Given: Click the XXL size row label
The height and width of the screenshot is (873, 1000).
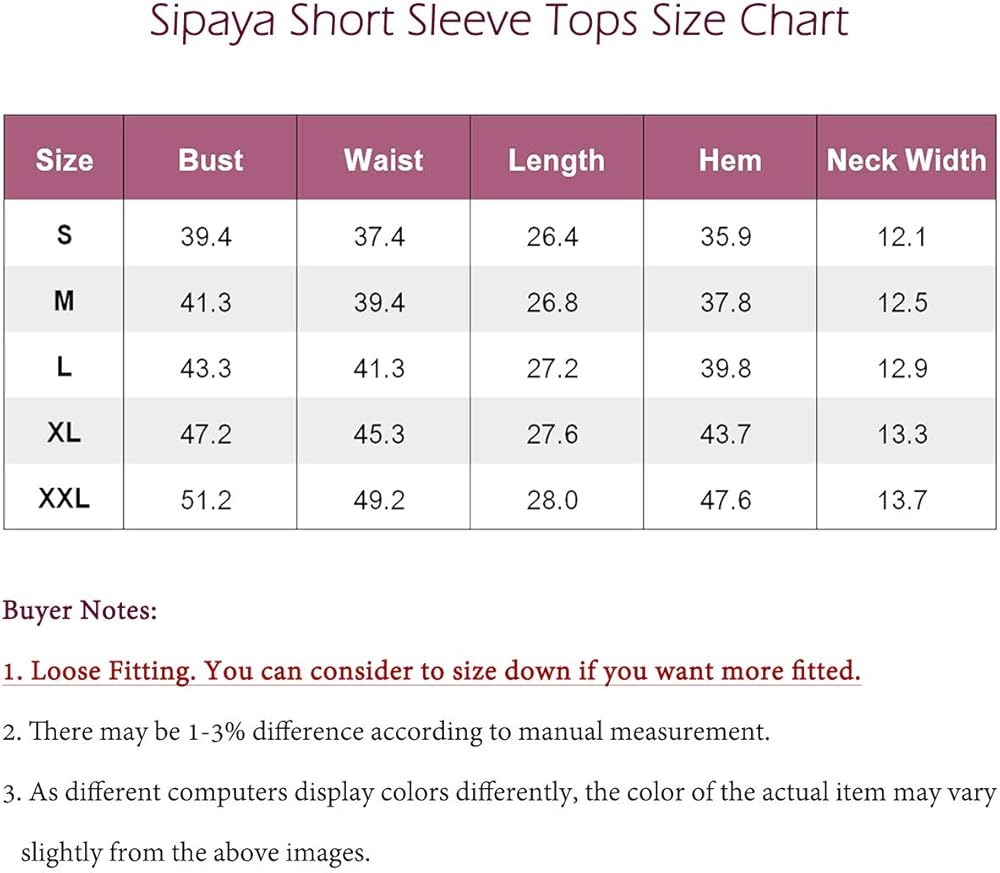Looking at the screenshot, I should 64,498.
